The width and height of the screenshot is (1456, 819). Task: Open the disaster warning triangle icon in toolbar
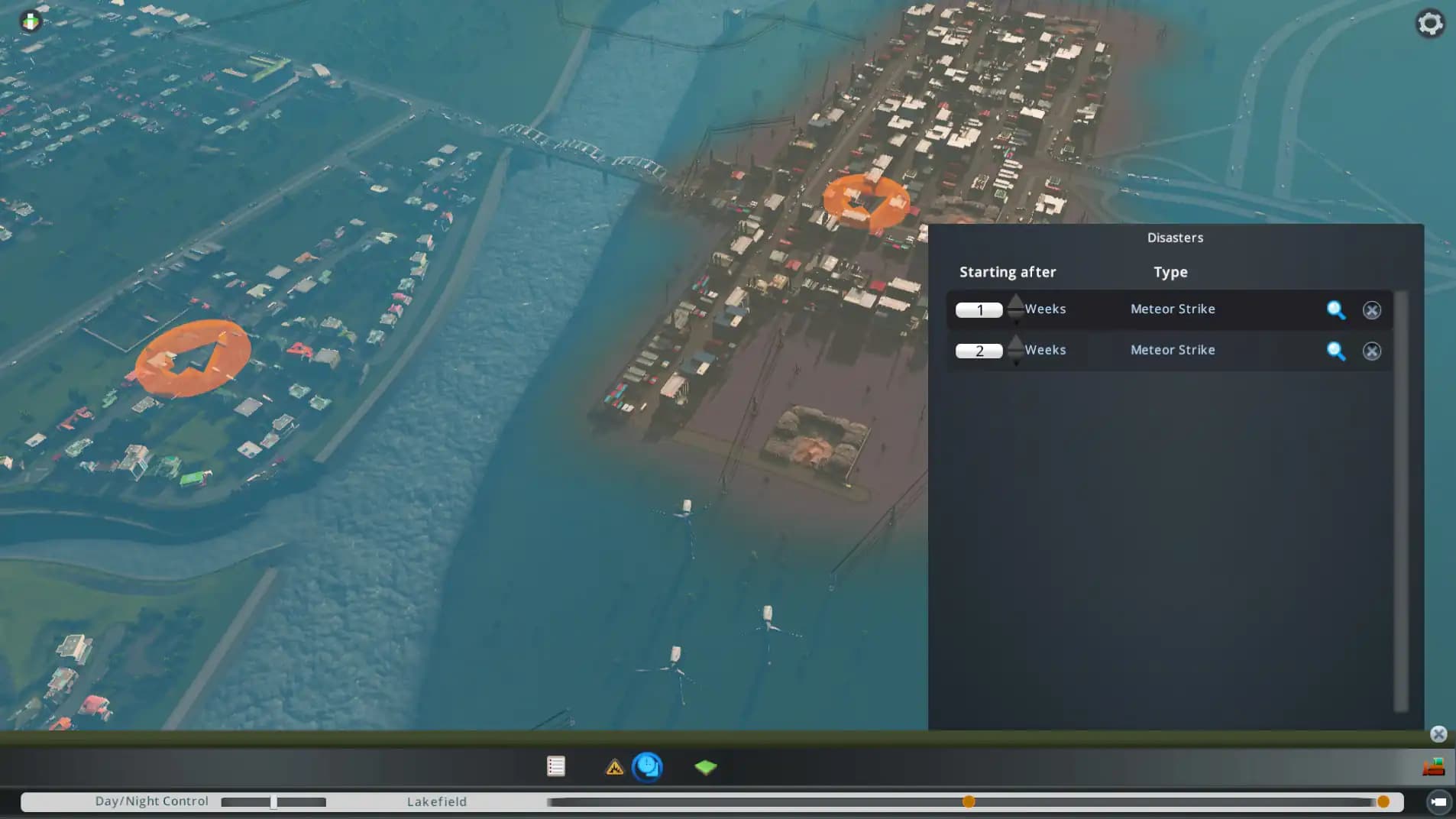tap(615, 767)
